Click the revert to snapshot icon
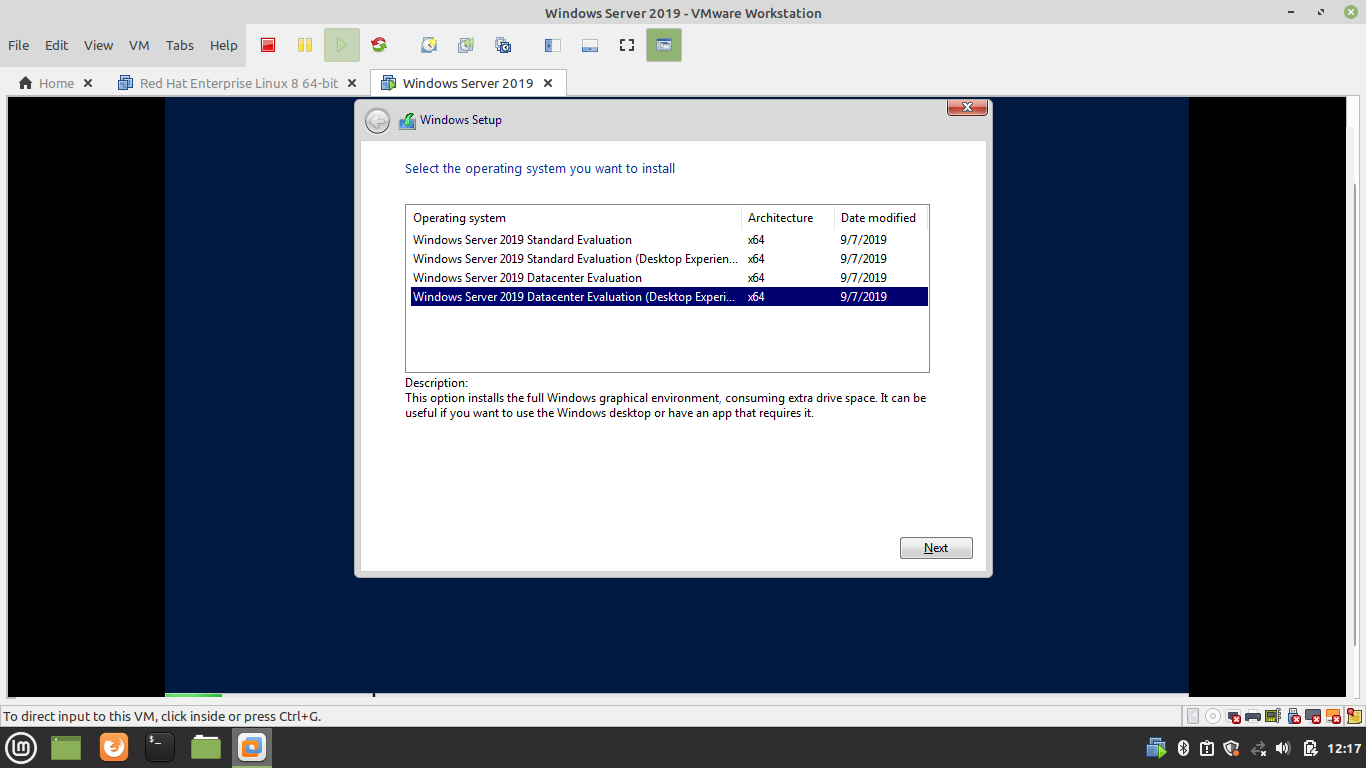This screenshot has height=768, width=1366. point(466,45)
